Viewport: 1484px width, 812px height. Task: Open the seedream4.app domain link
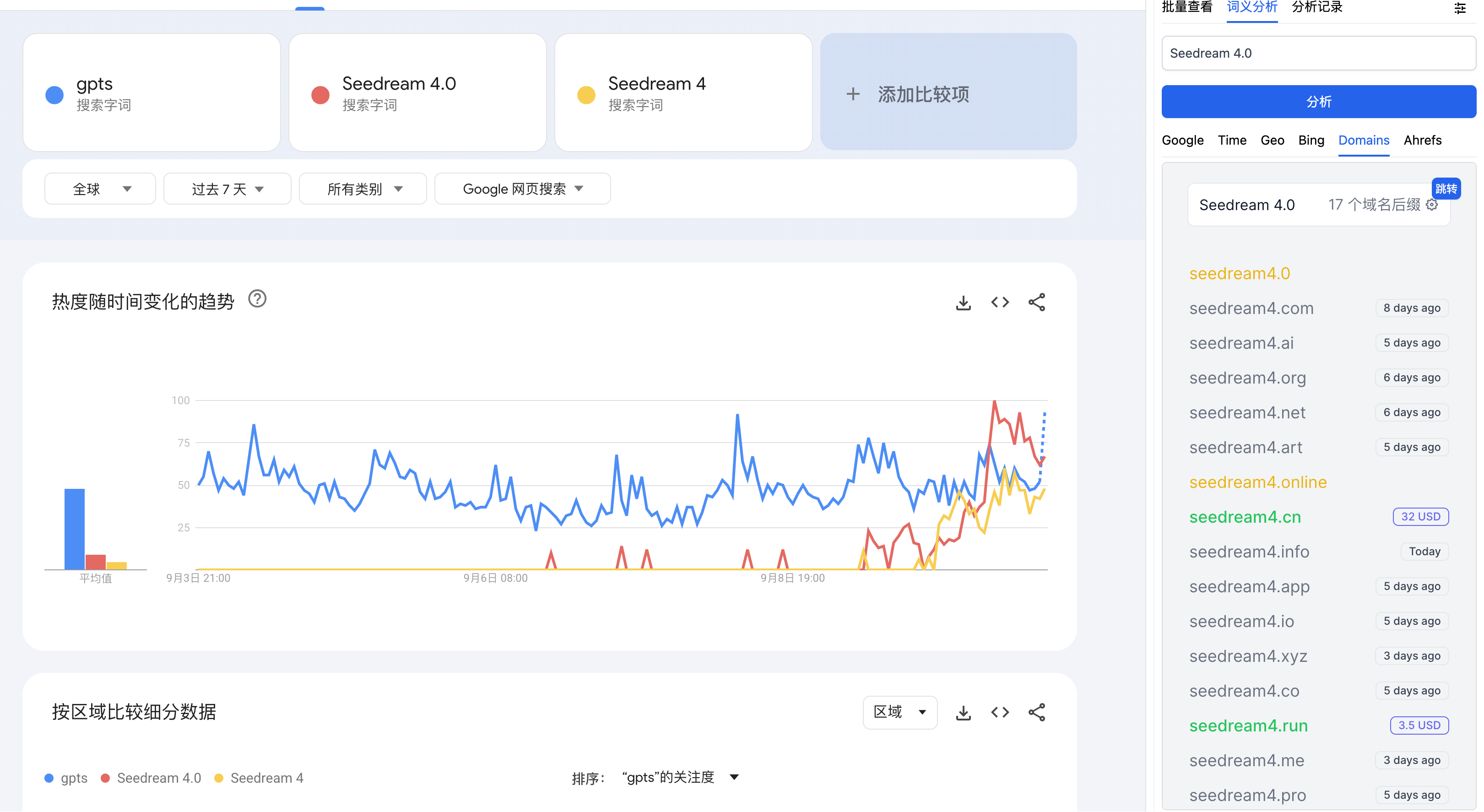[x=1250, y=586]
